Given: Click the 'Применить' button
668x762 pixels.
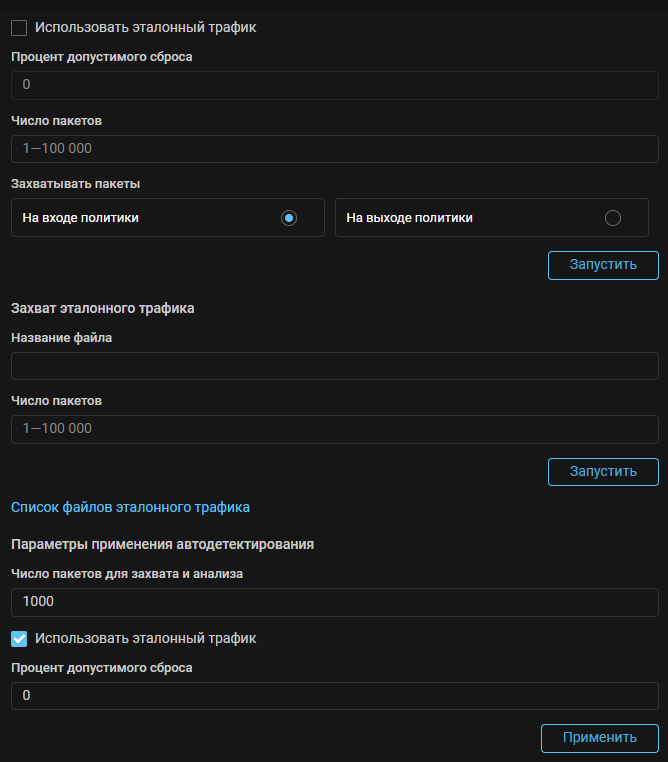Looking at the screenshot, I should (x=599, y=738).
